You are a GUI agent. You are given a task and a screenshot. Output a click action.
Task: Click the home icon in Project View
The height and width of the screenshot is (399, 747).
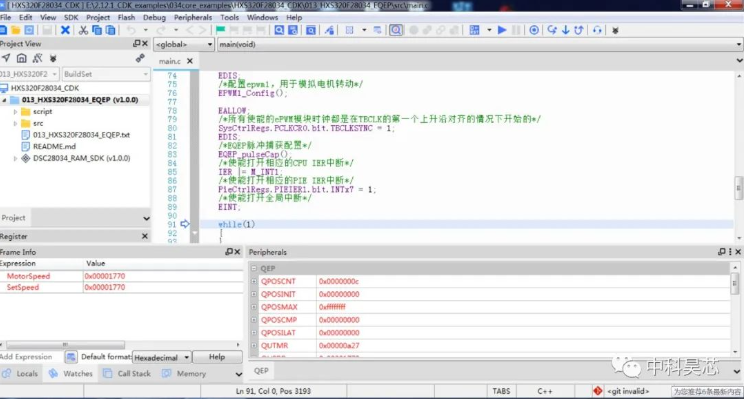(21, 58)
